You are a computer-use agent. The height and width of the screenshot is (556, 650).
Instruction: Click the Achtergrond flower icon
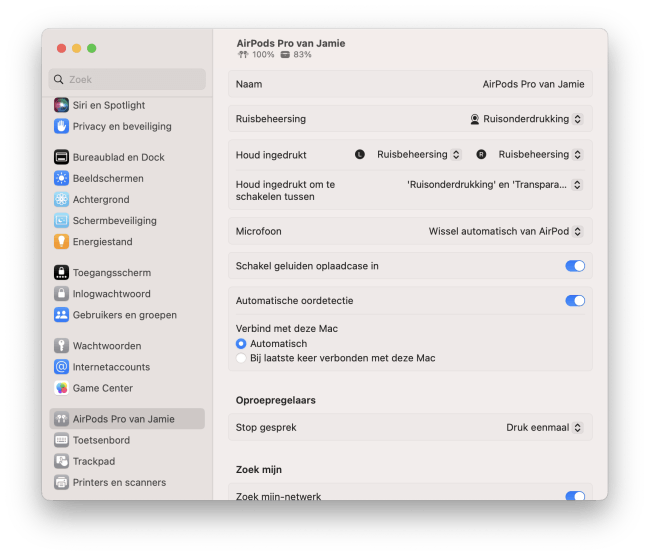(x=61, y=199)
